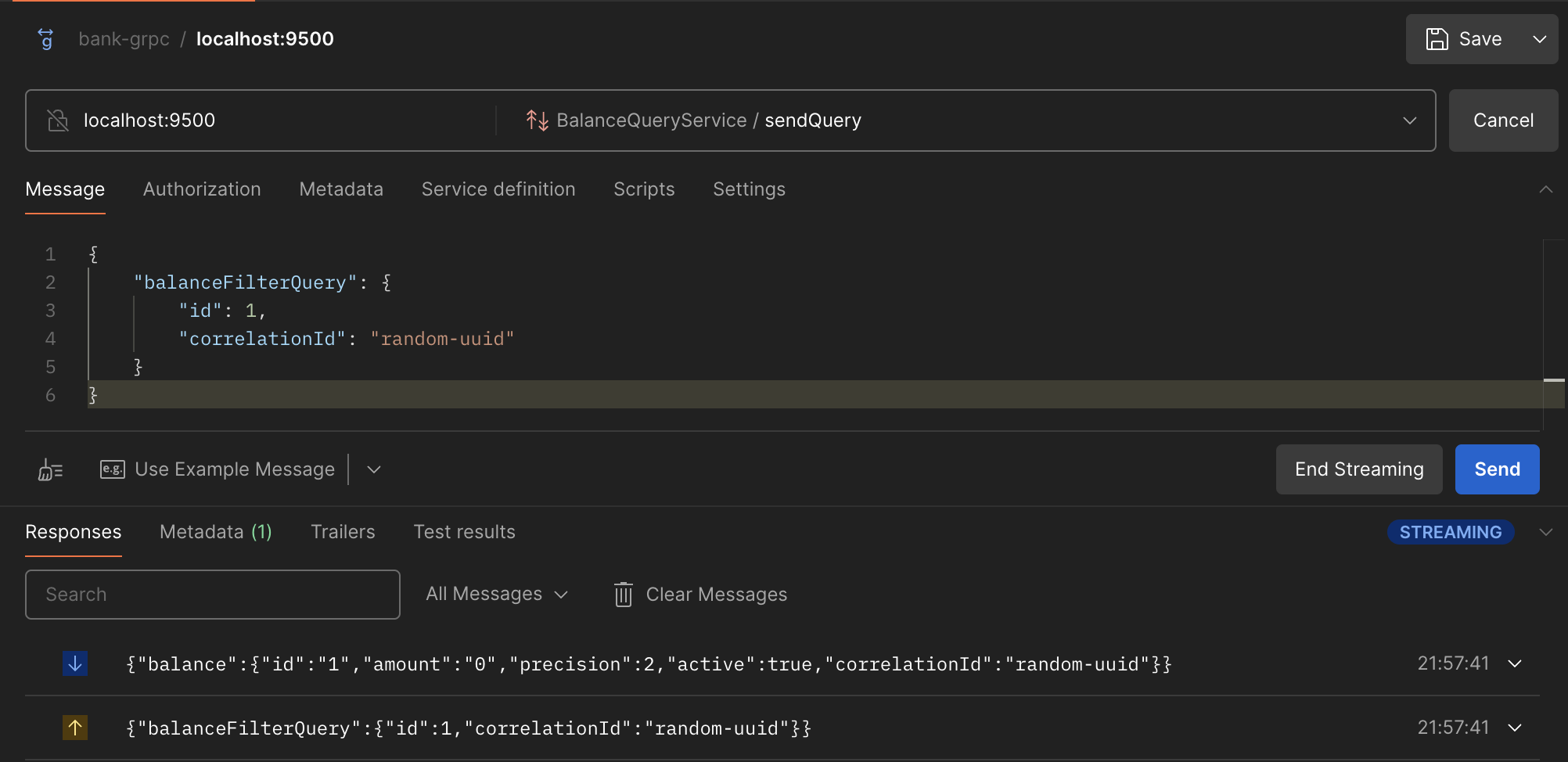The height and width of the screenshot is (762, 1568).
Task: Expand the balance response message row
Action: pos(1515,663)
